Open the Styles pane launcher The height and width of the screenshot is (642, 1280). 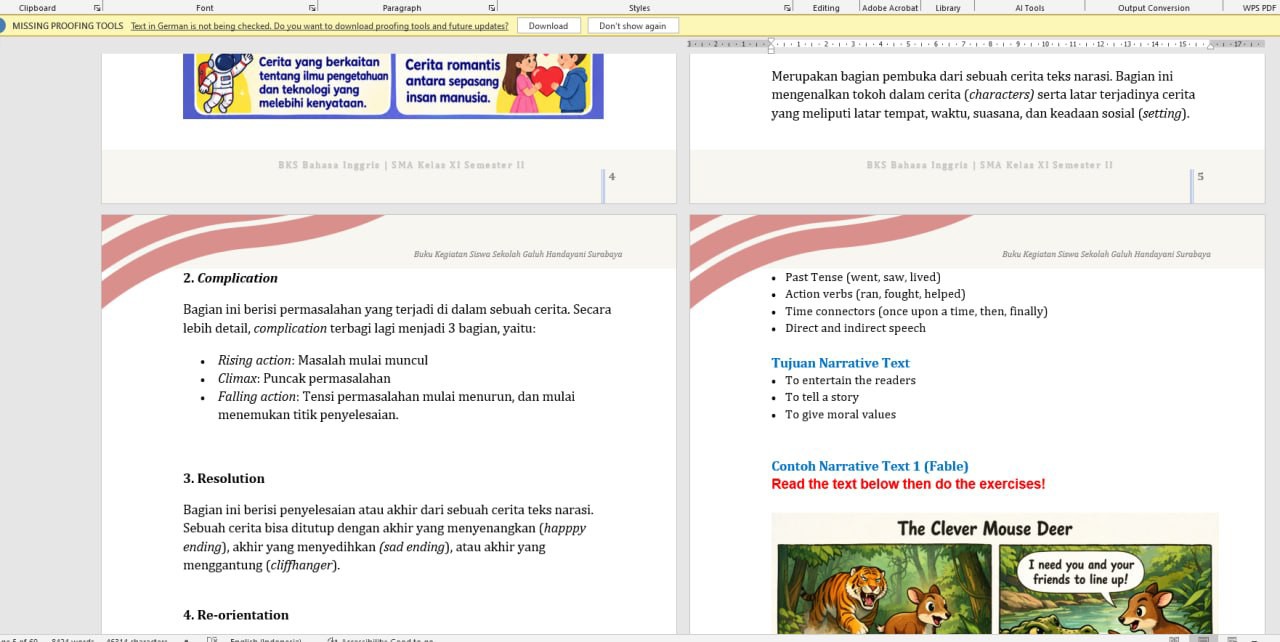pos(787,8)
